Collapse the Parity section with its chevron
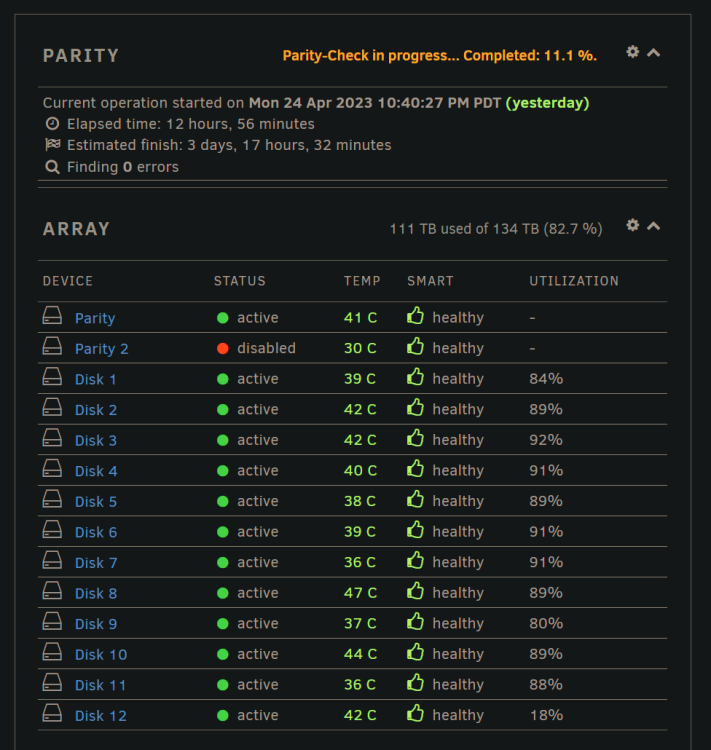711x750 pixels. [654, 53]
